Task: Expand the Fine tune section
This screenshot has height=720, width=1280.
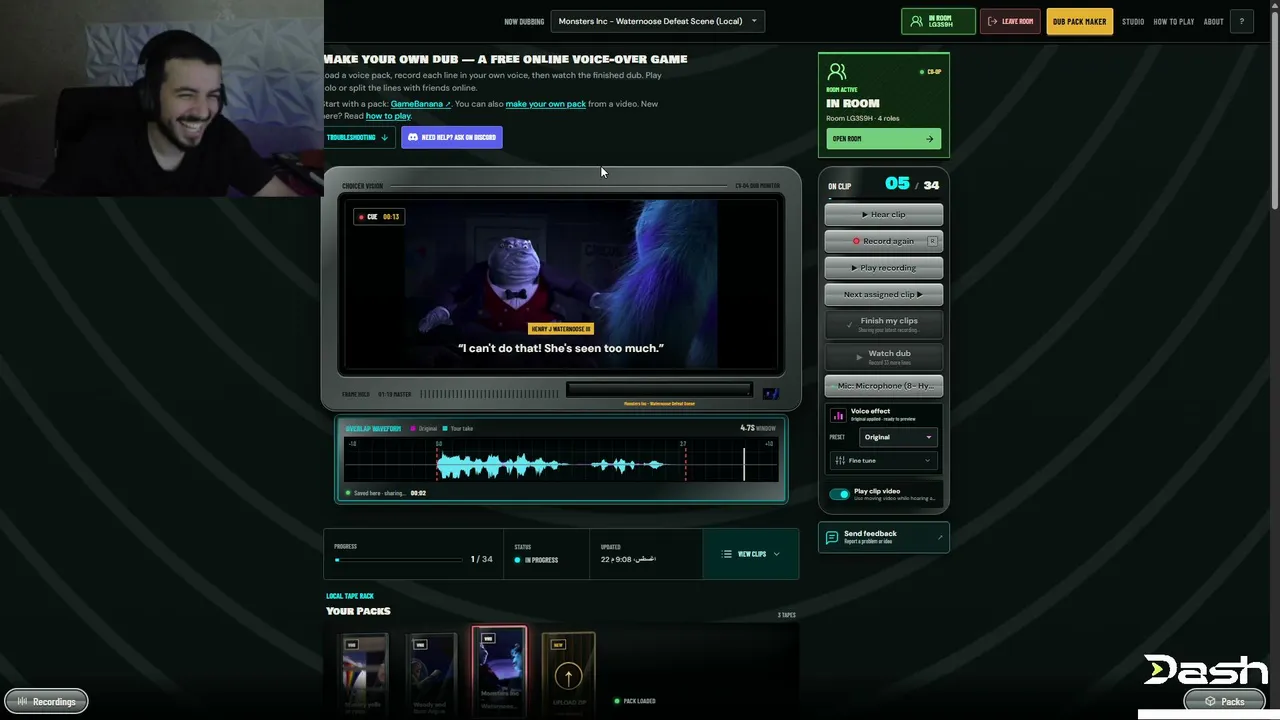Action: [884, 461]
